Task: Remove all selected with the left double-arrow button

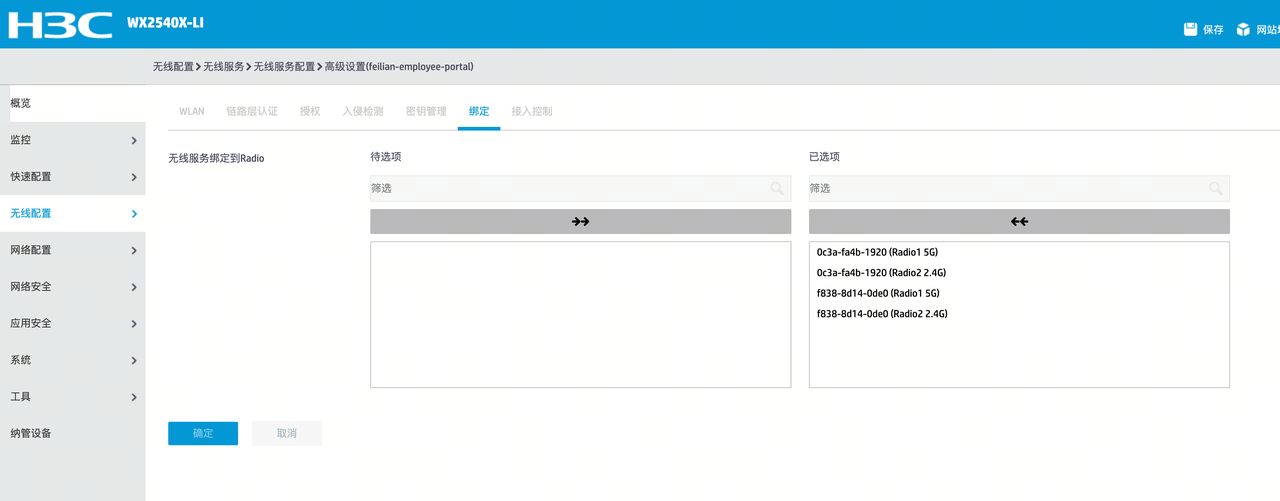Action: click(1019, 221)
